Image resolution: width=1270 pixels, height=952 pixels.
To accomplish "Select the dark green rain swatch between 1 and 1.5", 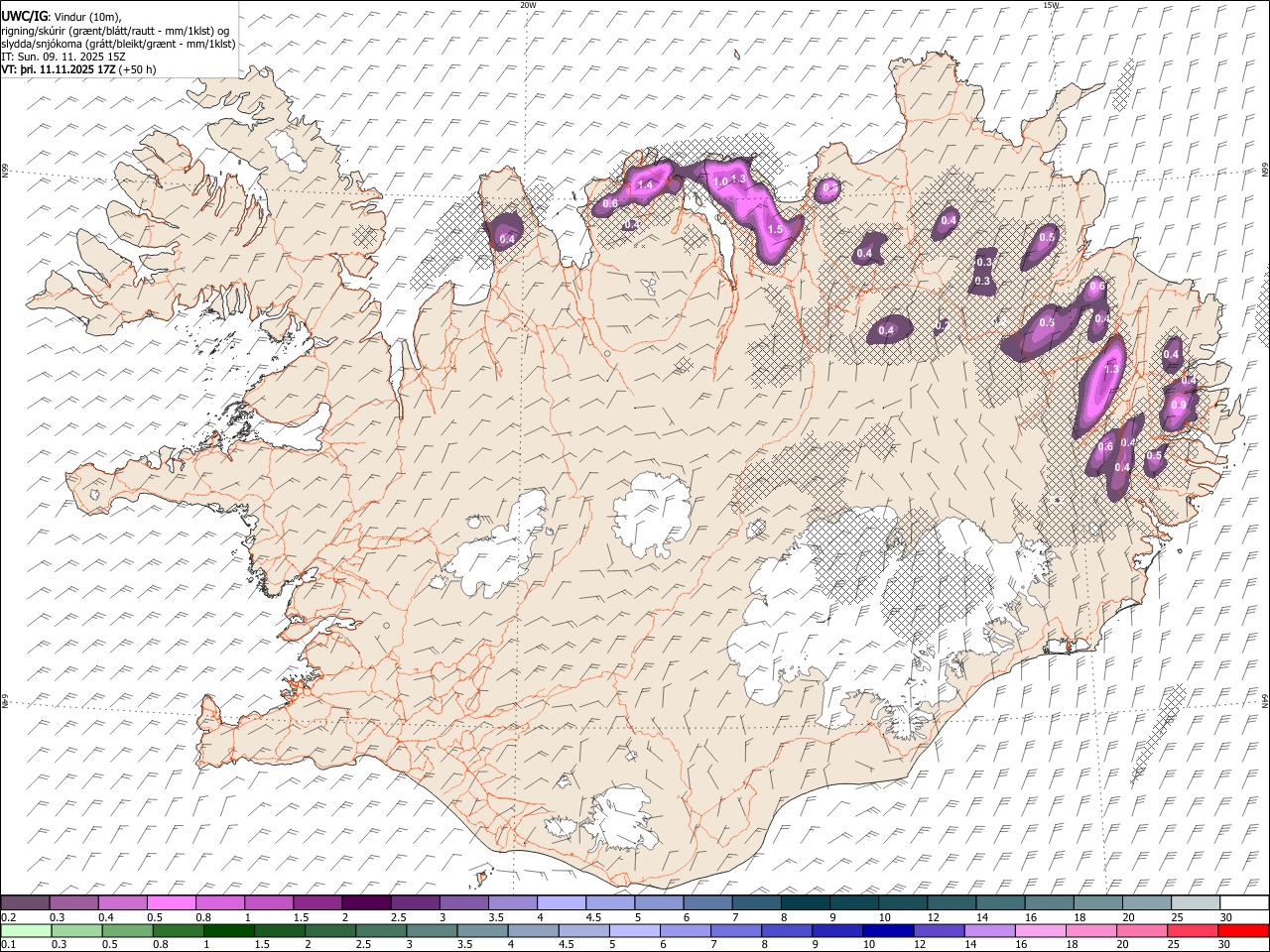I will [x=229, y=930].
